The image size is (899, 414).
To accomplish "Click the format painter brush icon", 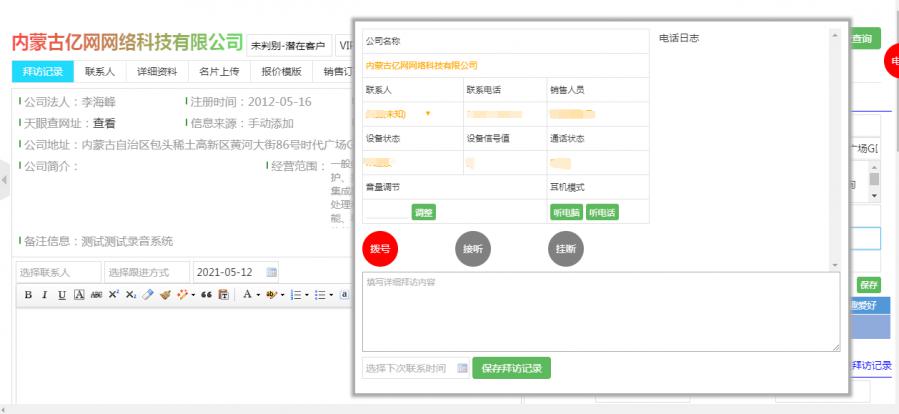I will (x=165, y=295).
